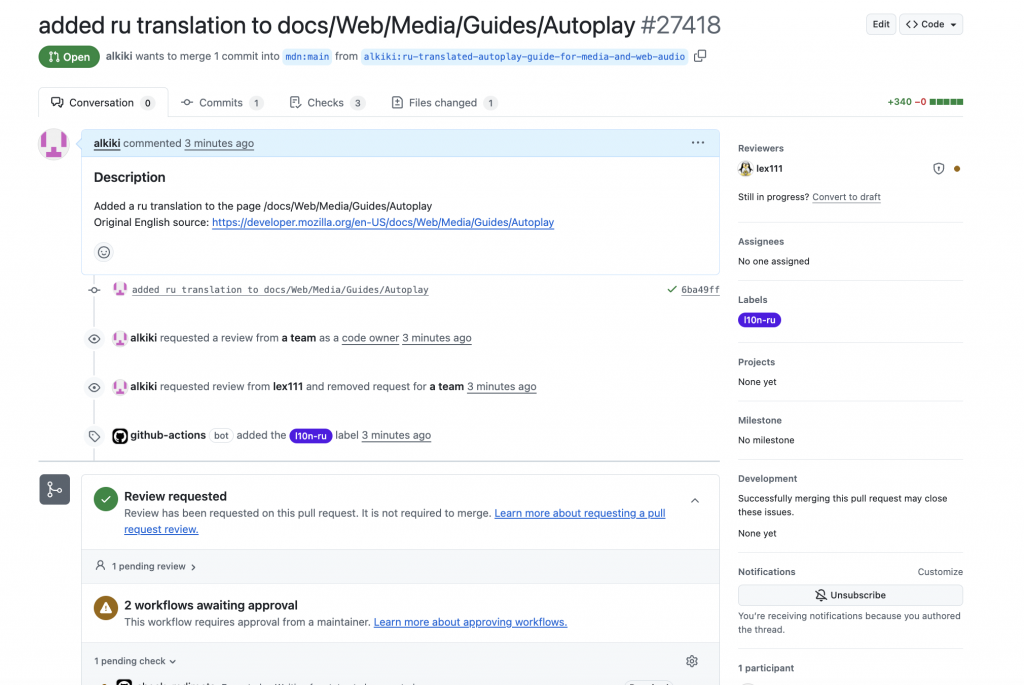Viewport: 1024px width, 685px height.
Task: Click the workflow settings gear icon
Action: tap(691, 661)
